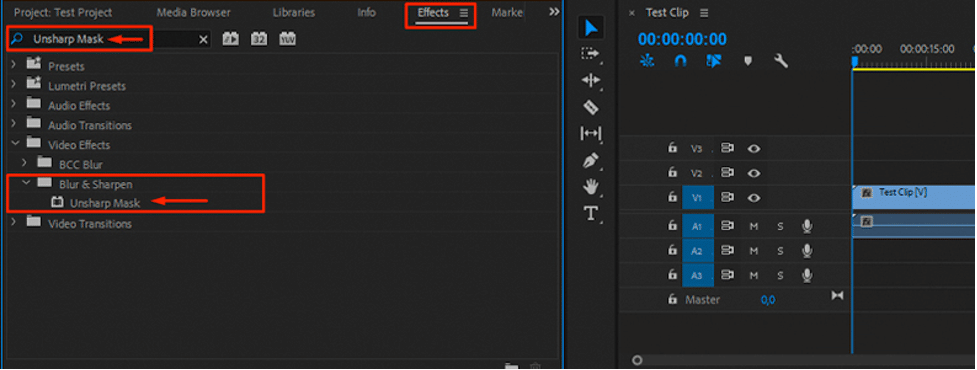This screenshot has height=370, width=977.
Task: Select the Selection arrow tool
Action: coord(591,28)
